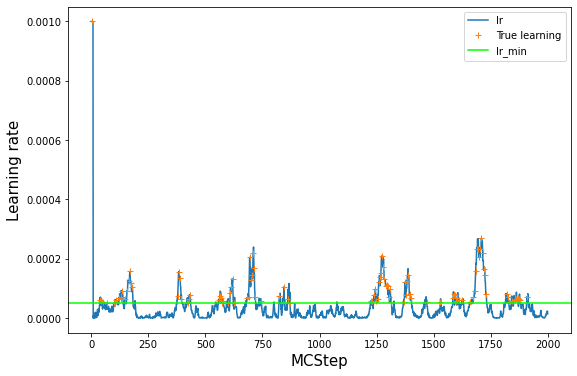Click the x-axis tick label 1250
The width and height of the screenshot is (577, 376).
[376, 344]
